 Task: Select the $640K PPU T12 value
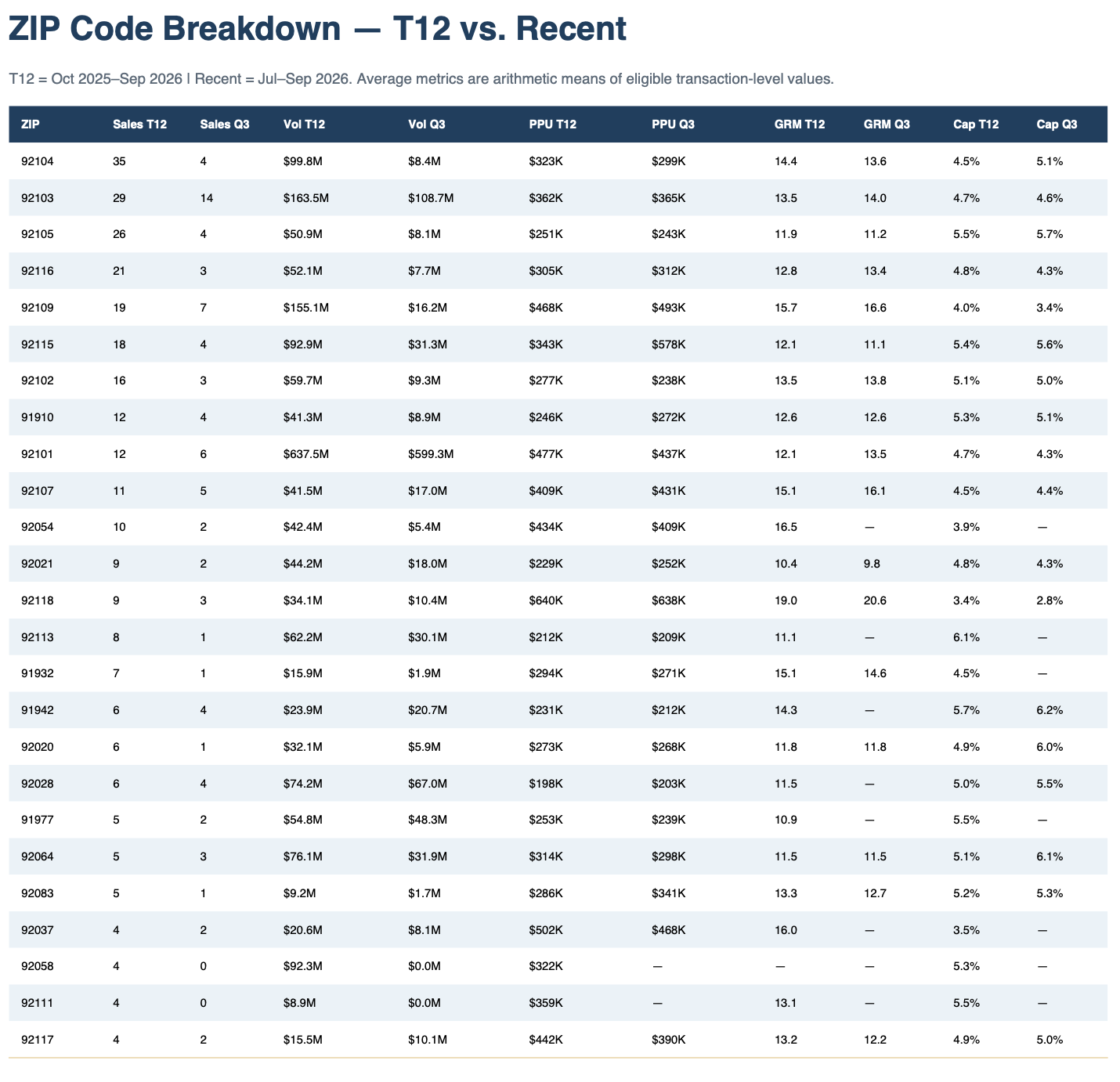pos(546,601)
